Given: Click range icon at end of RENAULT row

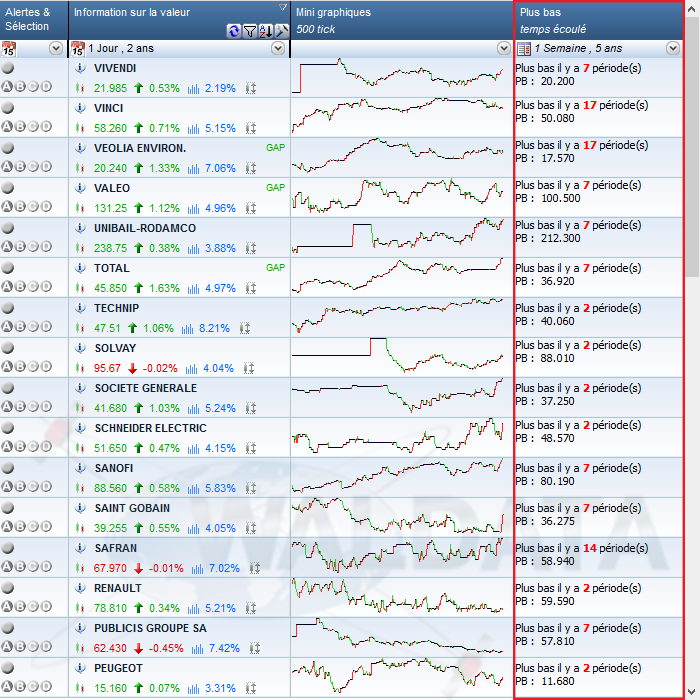Looking at the screenshot, I should [251, 608].
